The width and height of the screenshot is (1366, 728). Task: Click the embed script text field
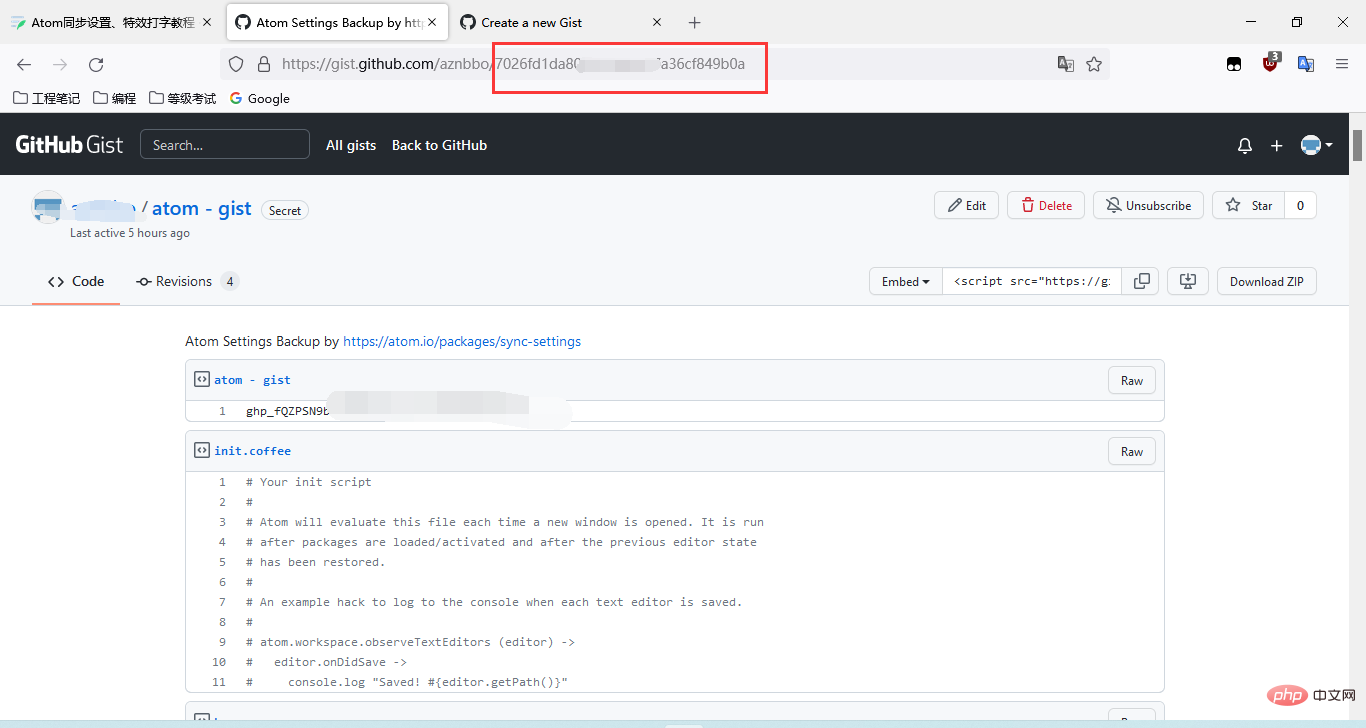(x=1032, y=282)
